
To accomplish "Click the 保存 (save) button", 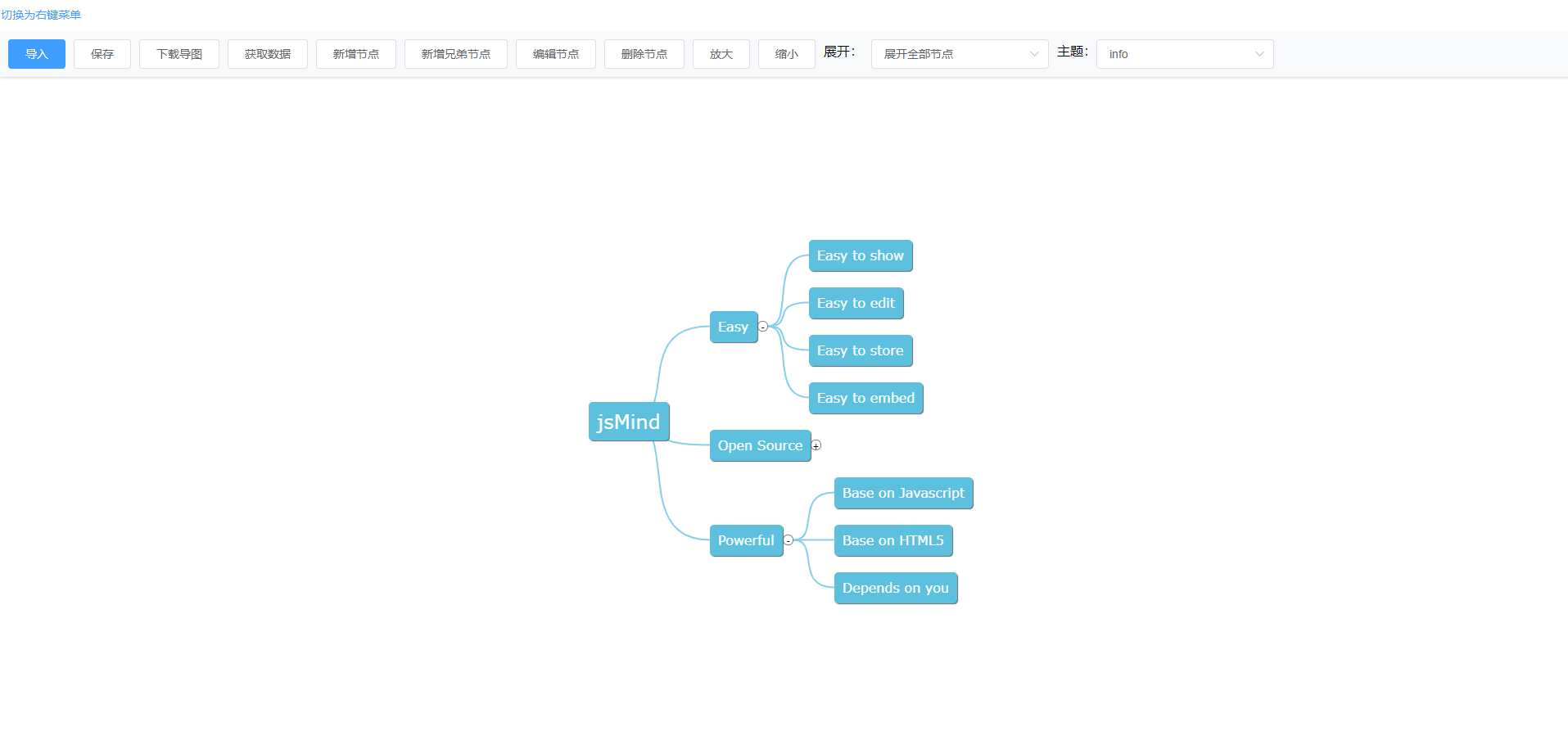I will coord(102,53).
